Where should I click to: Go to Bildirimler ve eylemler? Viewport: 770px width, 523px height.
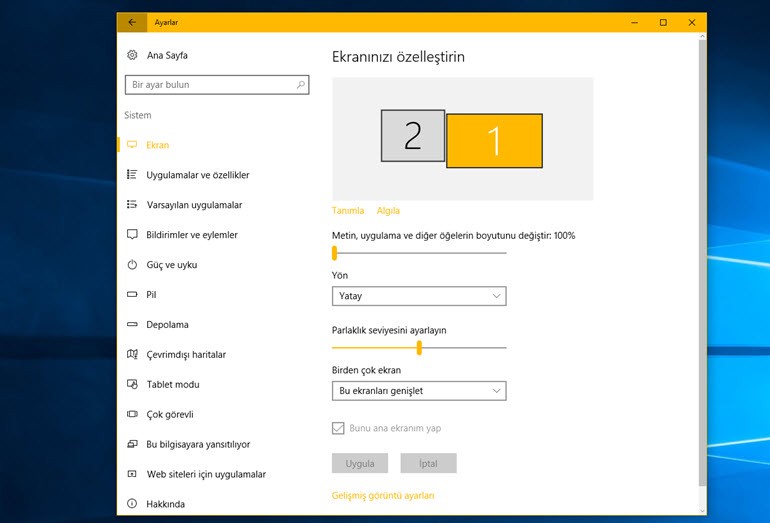click(191, 235)
